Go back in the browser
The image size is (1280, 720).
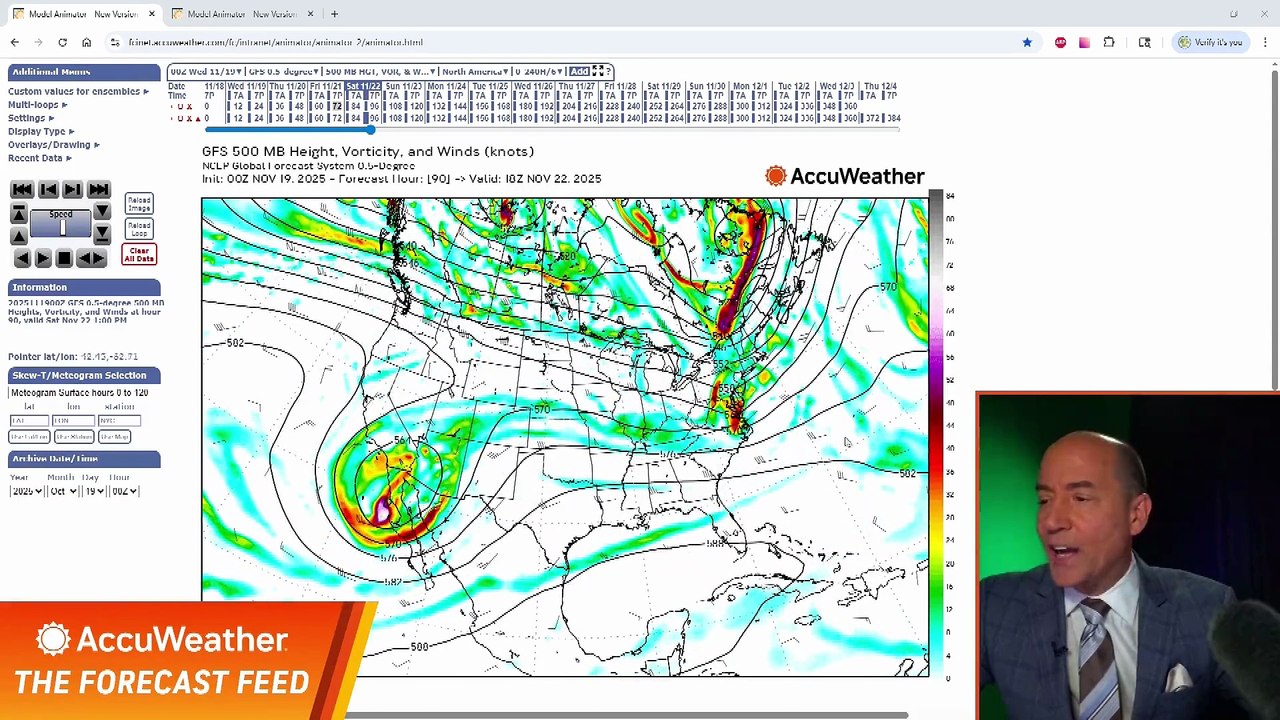tap(15, 42)
